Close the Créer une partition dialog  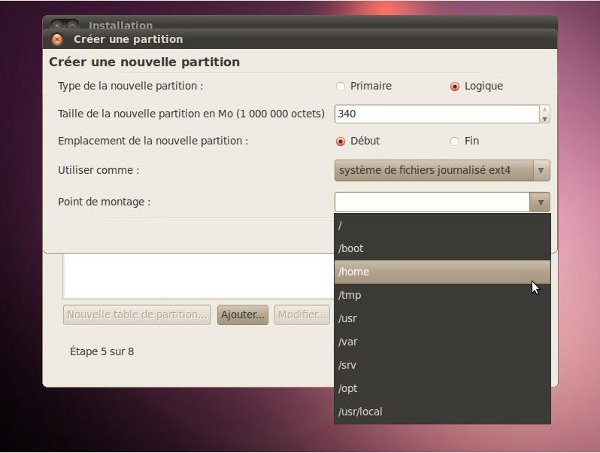point(57,39)
